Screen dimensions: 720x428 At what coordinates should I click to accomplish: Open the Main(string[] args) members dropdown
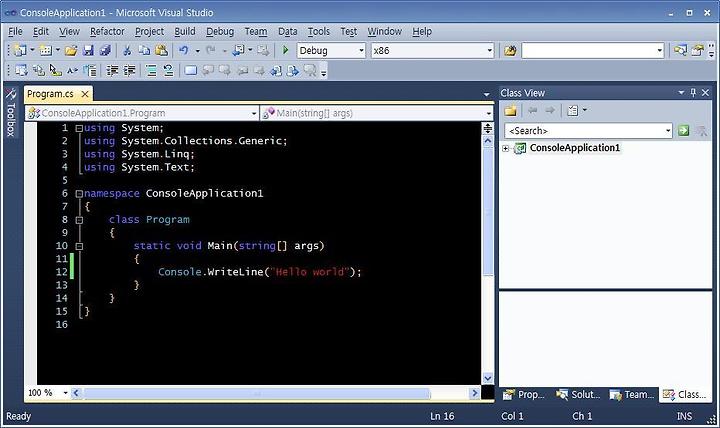pyautogui.click(x=489, y=113)
